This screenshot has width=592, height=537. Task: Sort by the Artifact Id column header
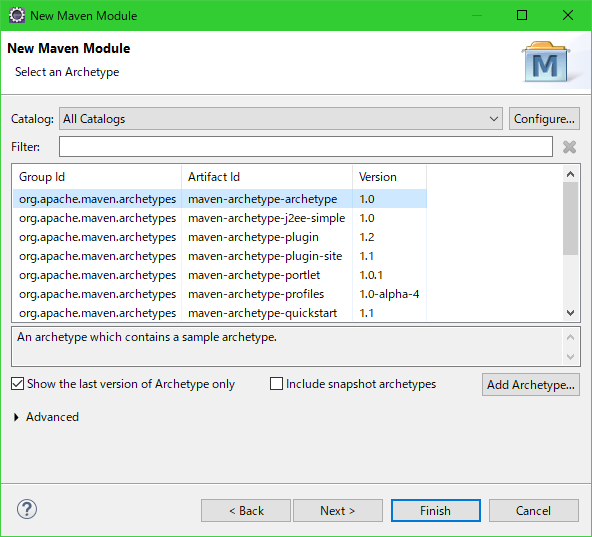tap(267, 177)
